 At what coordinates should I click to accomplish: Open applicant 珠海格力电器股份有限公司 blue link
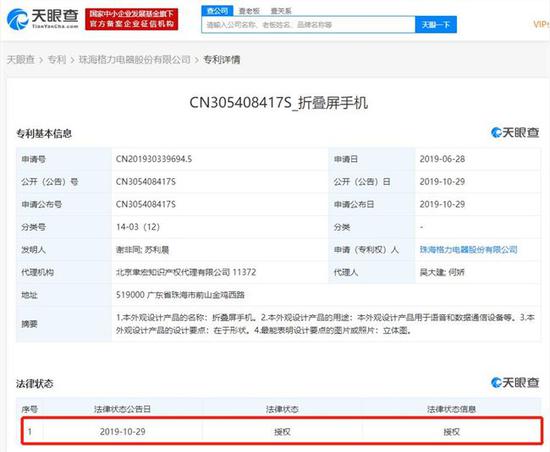click(x=469, y=250)
